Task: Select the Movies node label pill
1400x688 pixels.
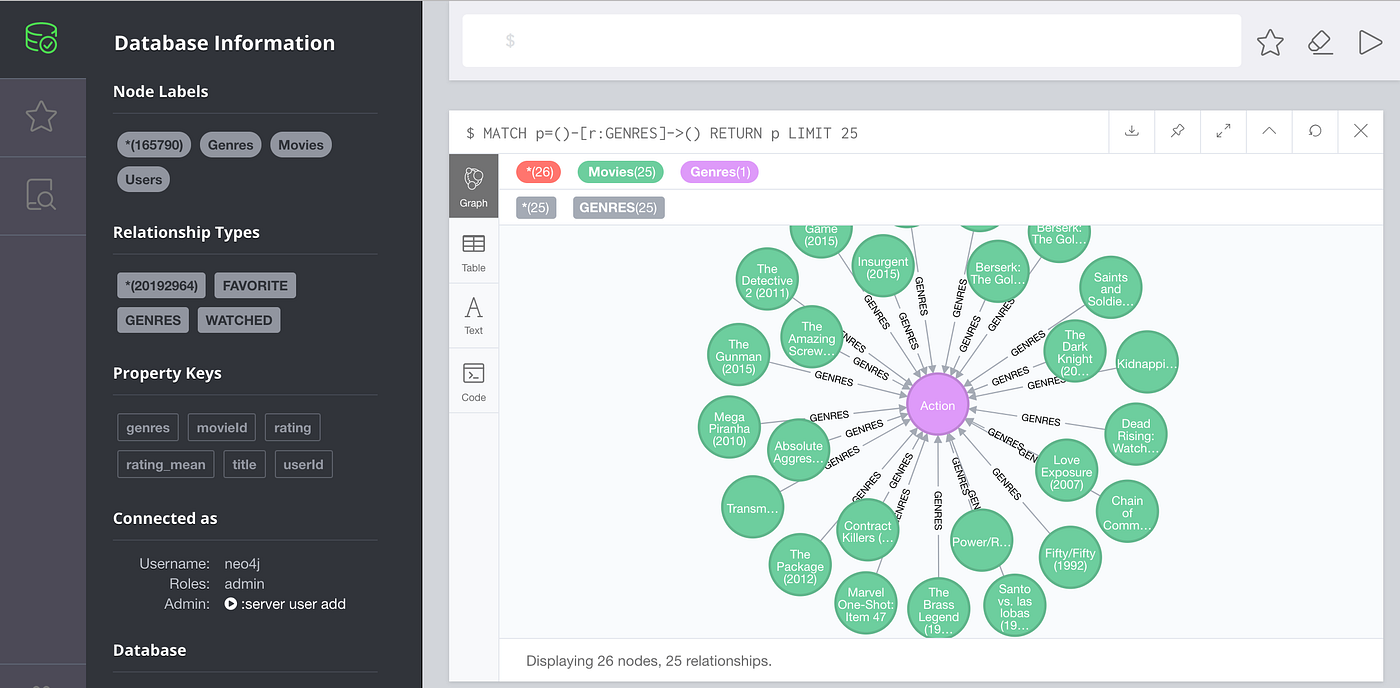Action: 300,144
